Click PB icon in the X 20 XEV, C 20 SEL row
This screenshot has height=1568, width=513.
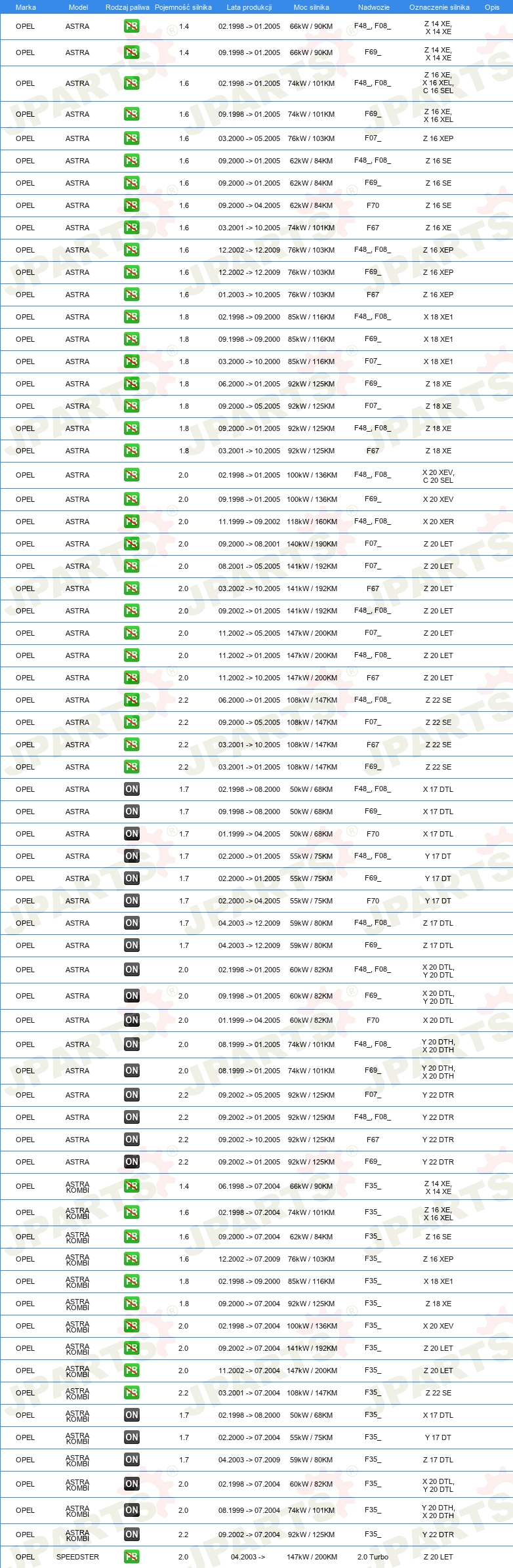point(131,475)
